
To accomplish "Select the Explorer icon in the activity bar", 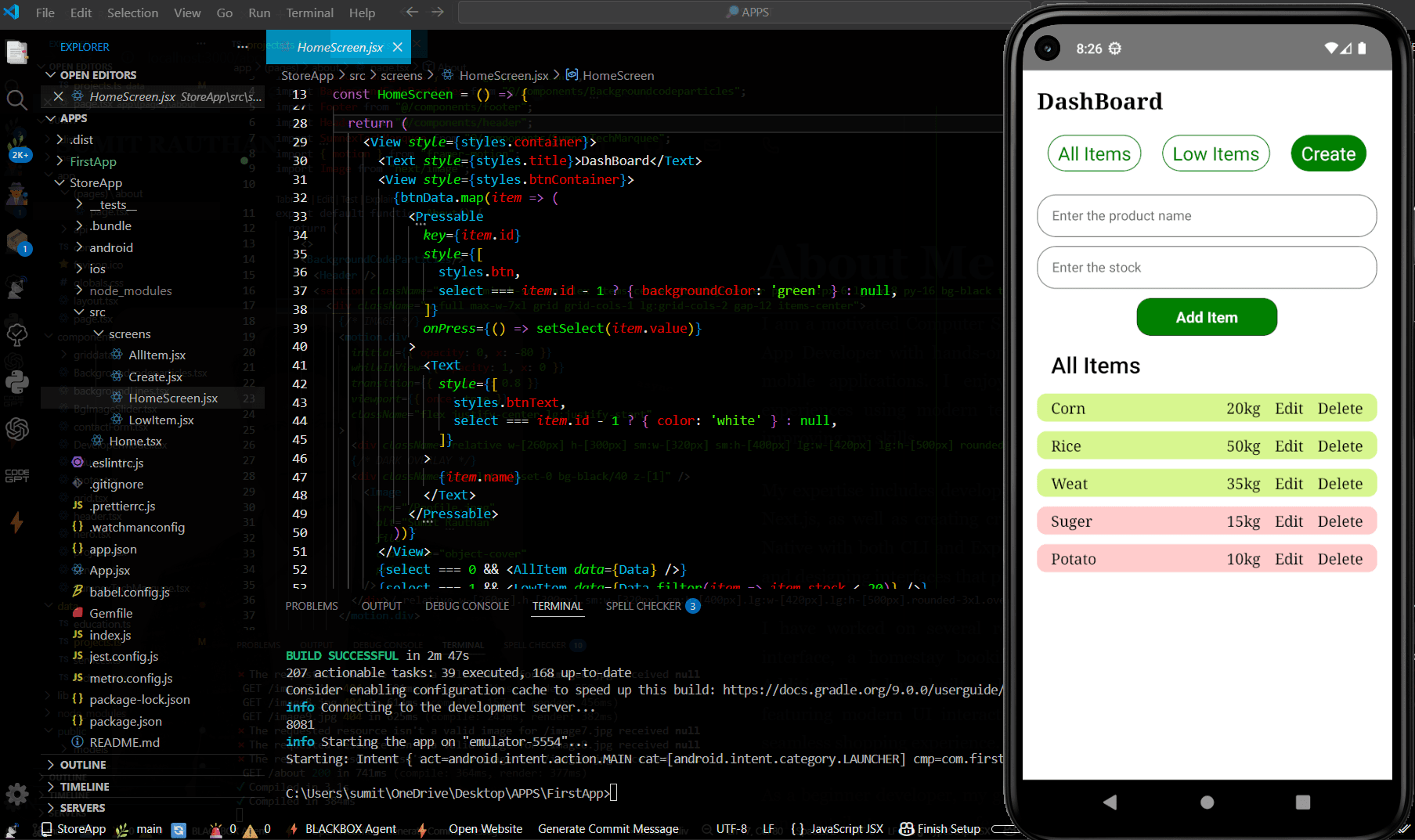I will point(16,52).
